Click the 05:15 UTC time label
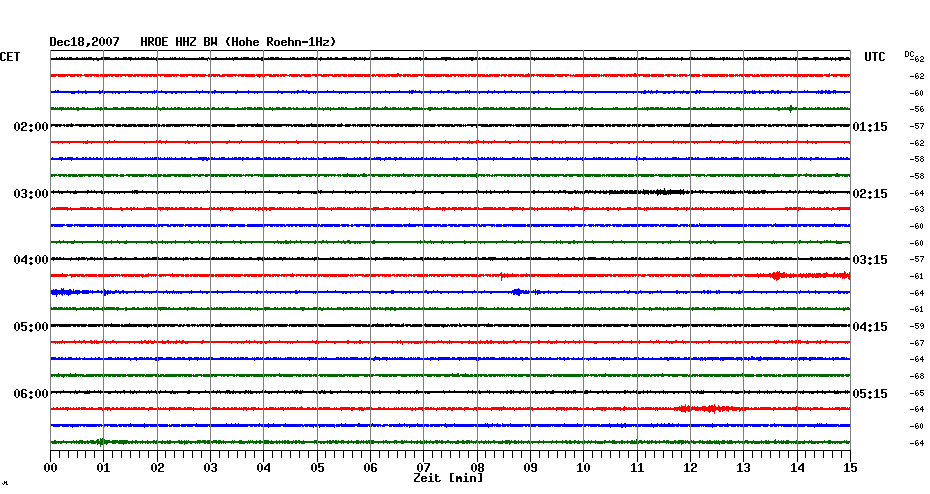 [870, 394]
